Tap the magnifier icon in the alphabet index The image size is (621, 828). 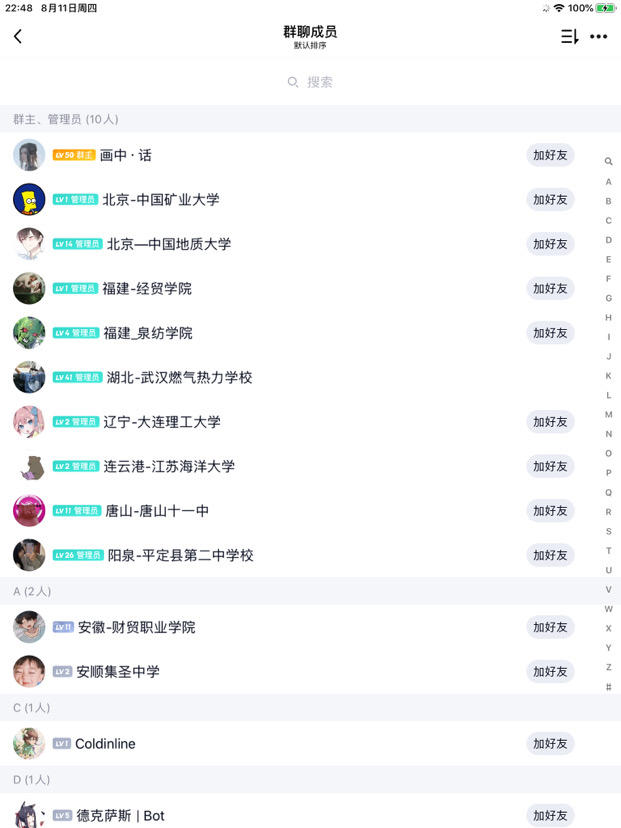tap(608, 162)
